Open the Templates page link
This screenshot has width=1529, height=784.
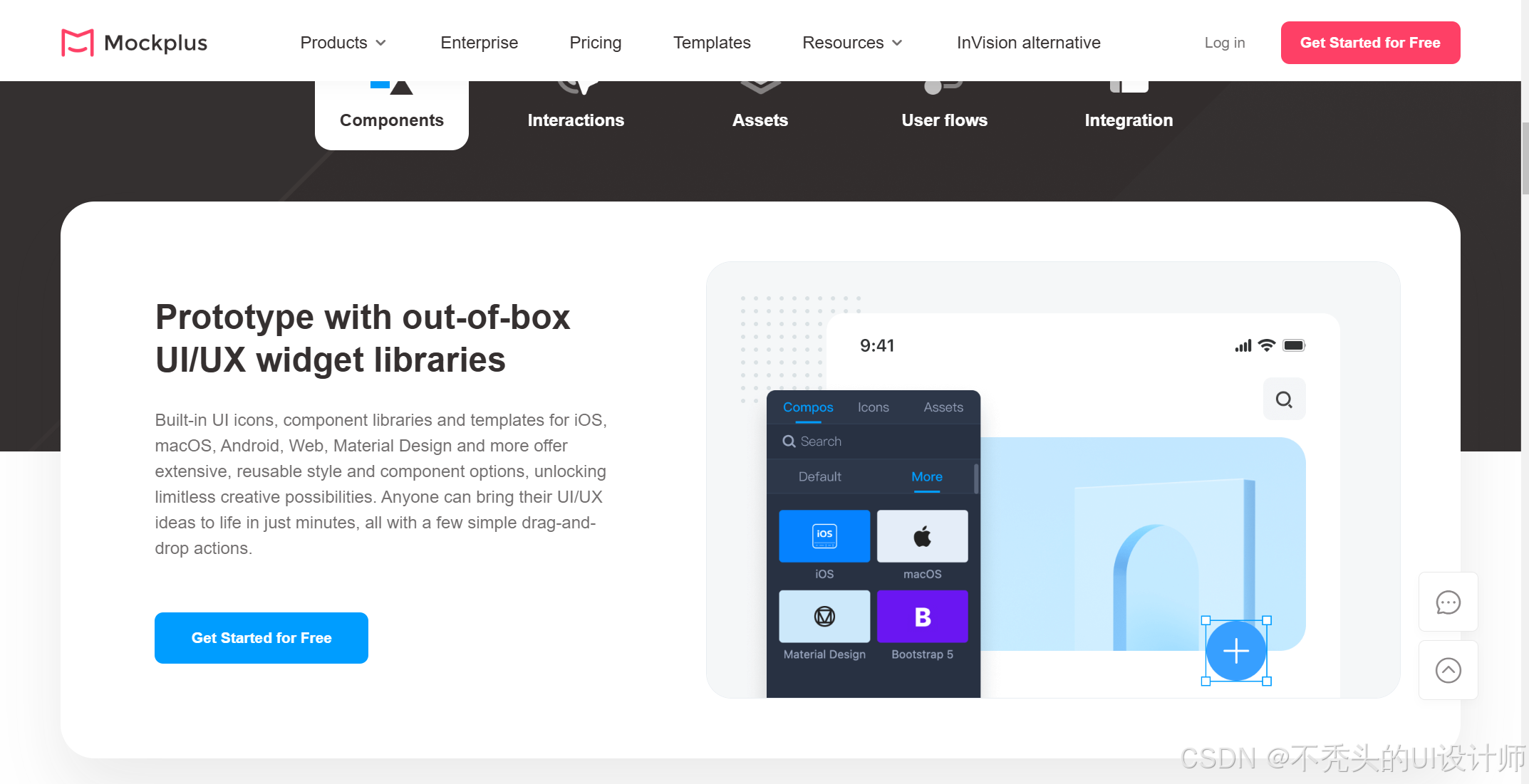pyautogui.click(x=712, y=43)
